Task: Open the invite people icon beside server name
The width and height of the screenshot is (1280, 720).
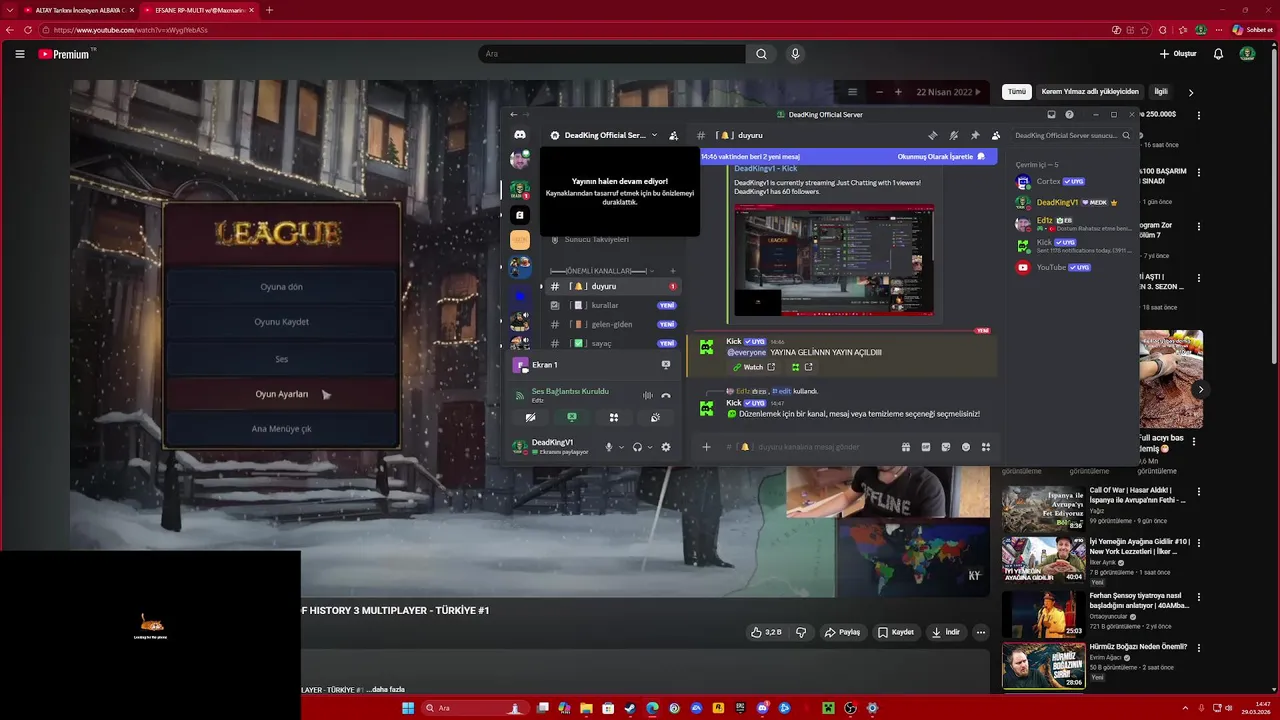Action: tap(673, 135)
